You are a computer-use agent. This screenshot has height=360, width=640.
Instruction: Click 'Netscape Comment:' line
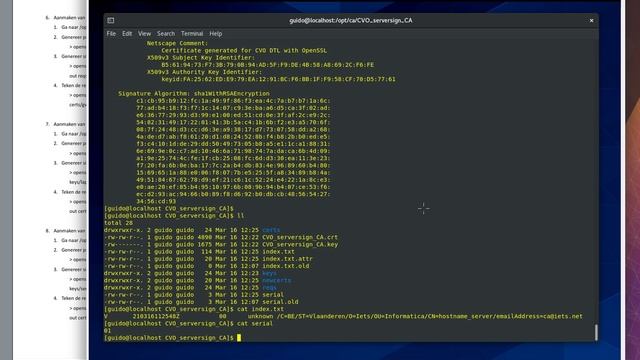pos(178,43)
